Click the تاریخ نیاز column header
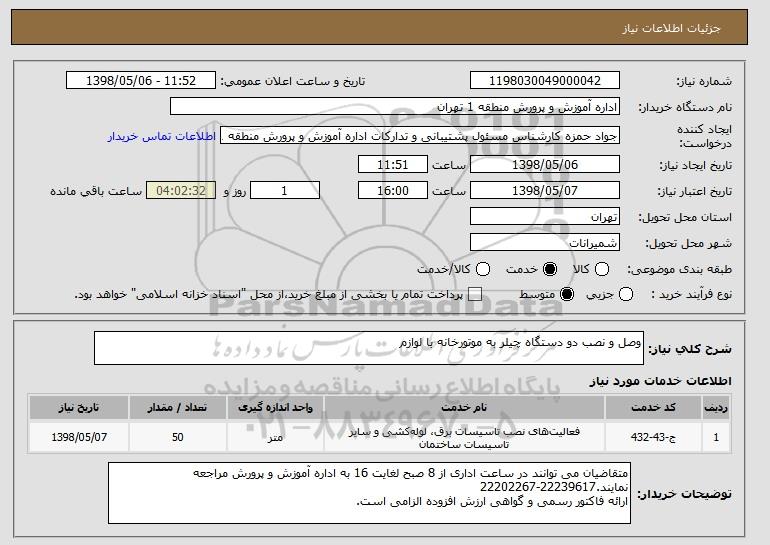 pos(79,408)
